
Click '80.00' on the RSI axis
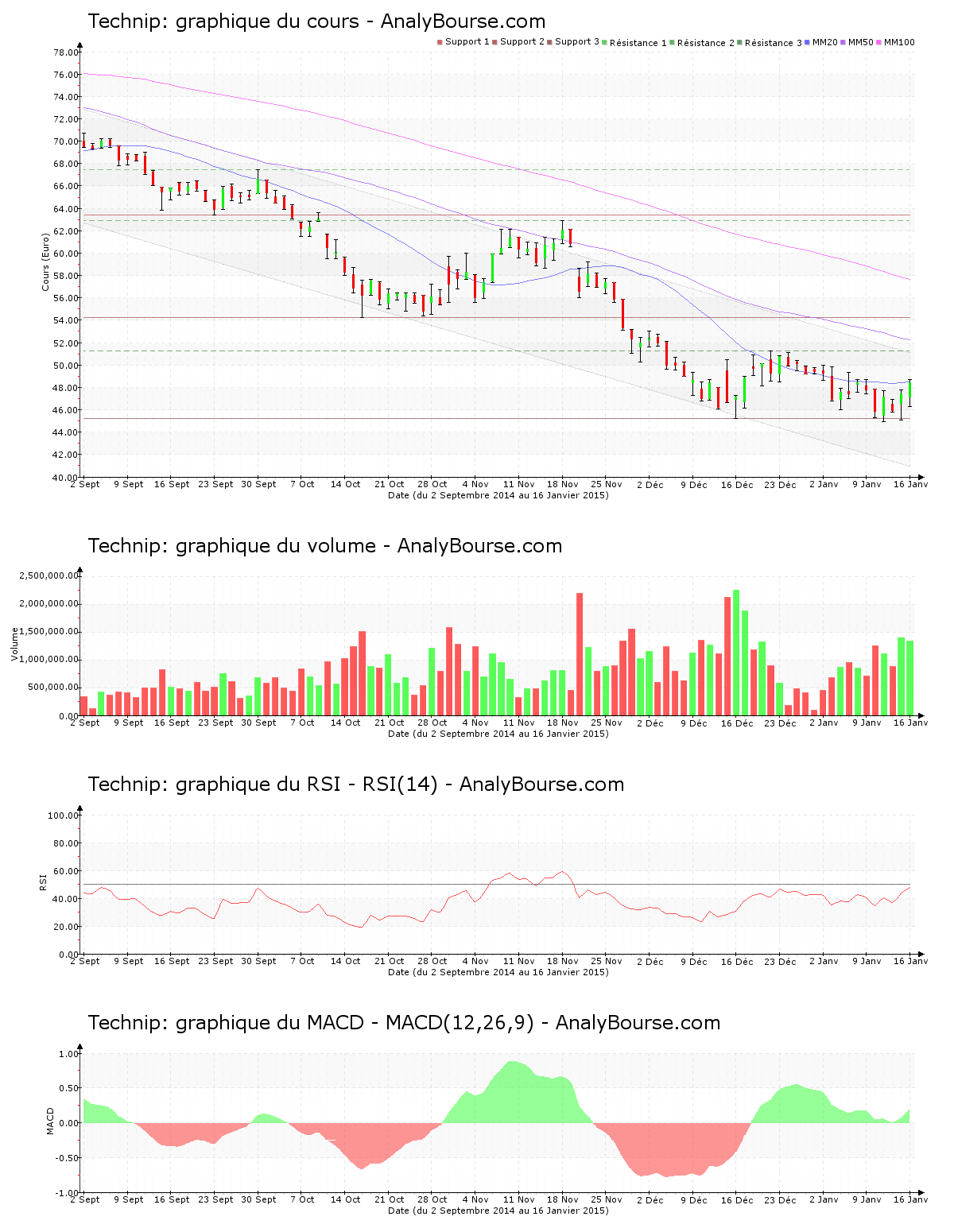click(x=66, y=843)
